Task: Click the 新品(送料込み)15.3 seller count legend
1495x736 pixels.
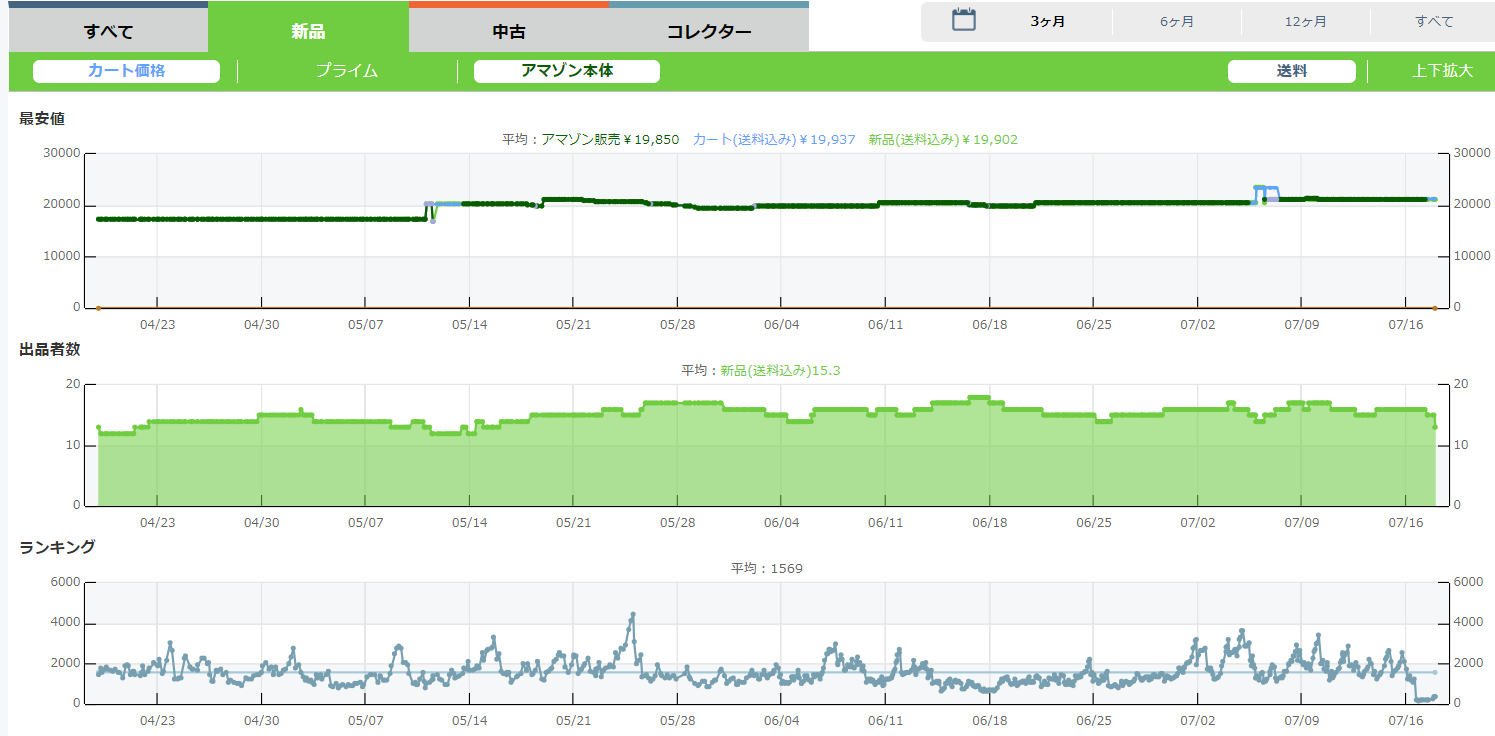Action: click(x=780, y=370)
